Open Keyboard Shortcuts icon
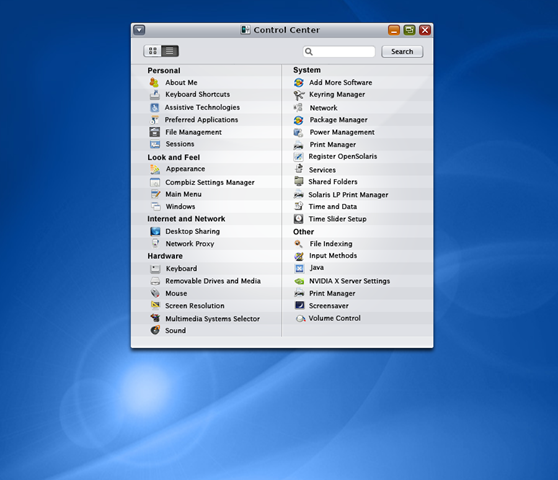558x480 pixels. point(155,95)
